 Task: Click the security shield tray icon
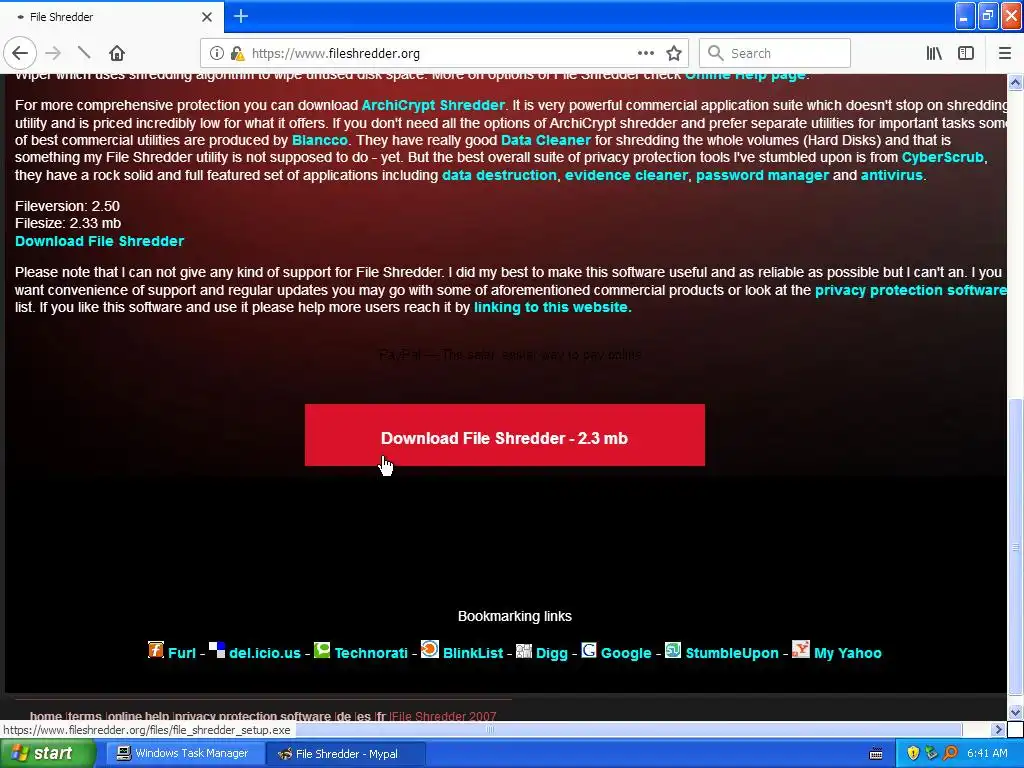click(x=913, y=754)
